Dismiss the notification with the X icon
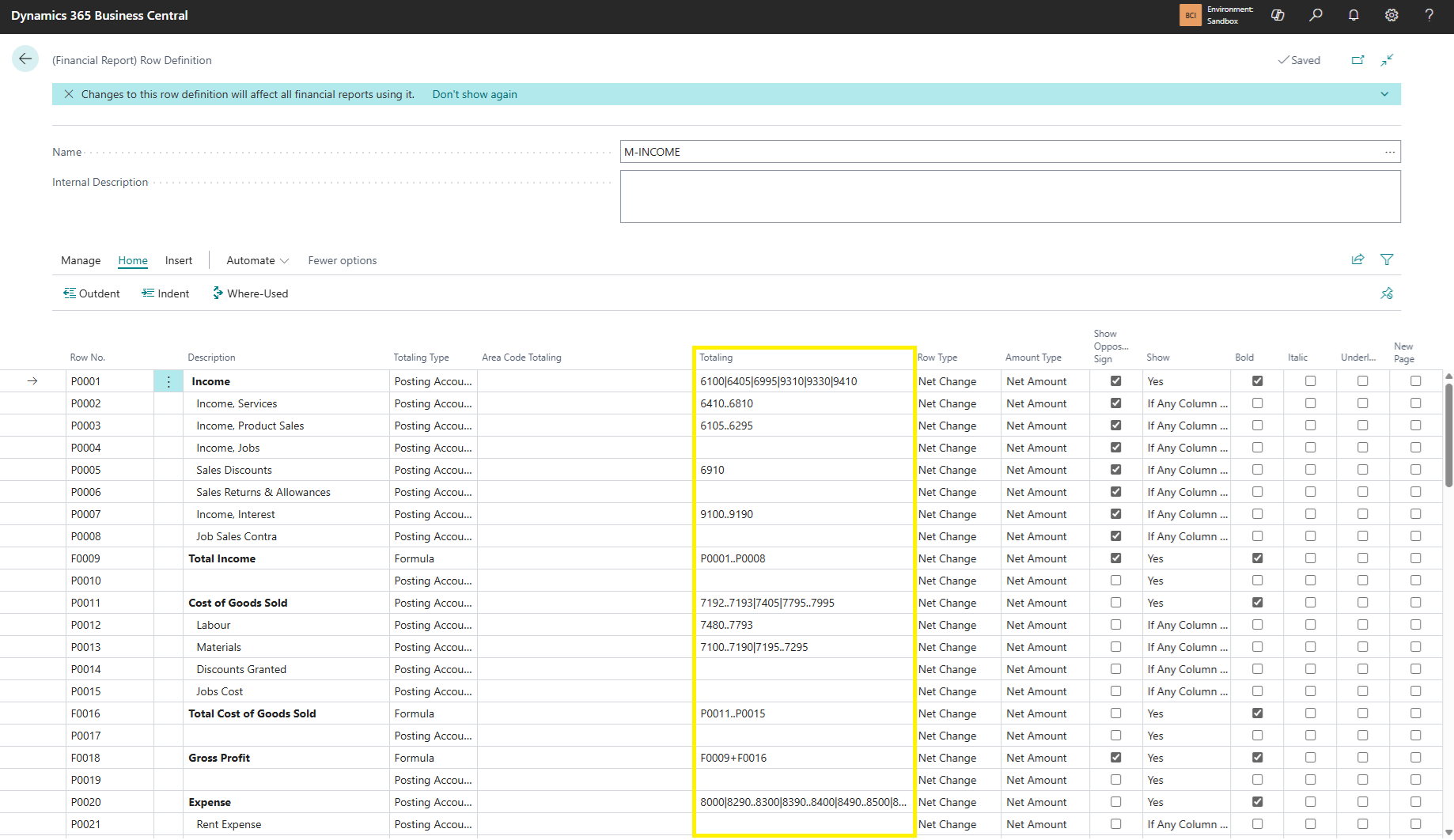Screen dimensions: 1454x840 pyautogui.click(x=69, y=94)
